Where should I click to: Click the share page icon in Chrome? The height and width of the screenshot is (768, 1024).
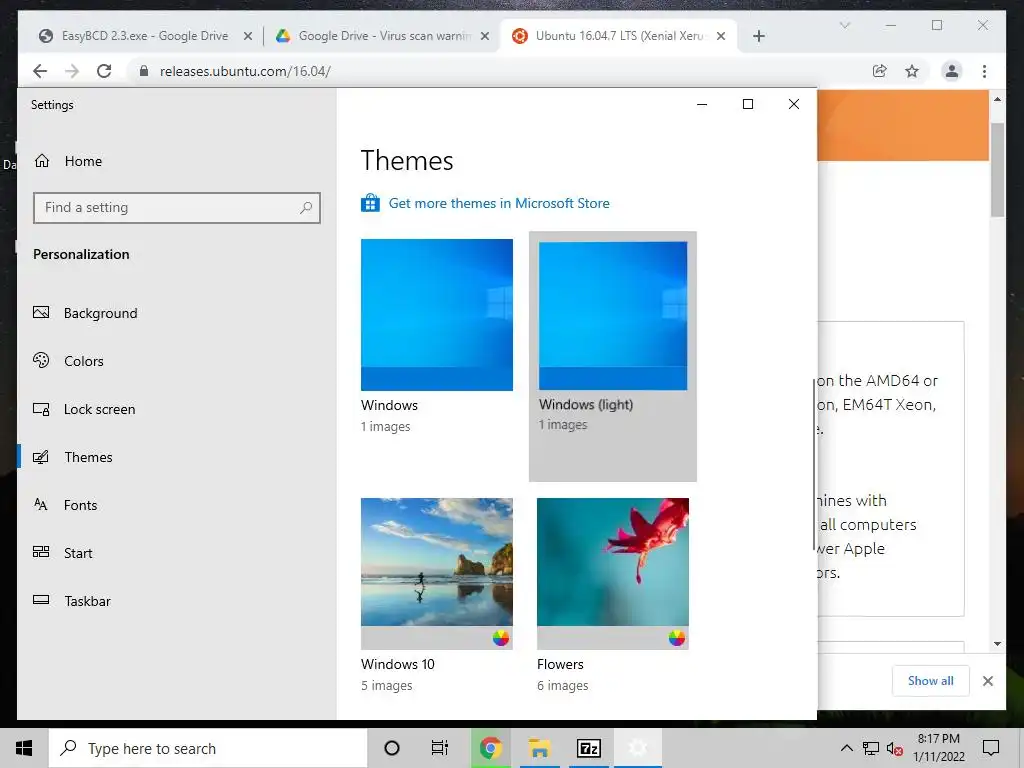[880, 71]
